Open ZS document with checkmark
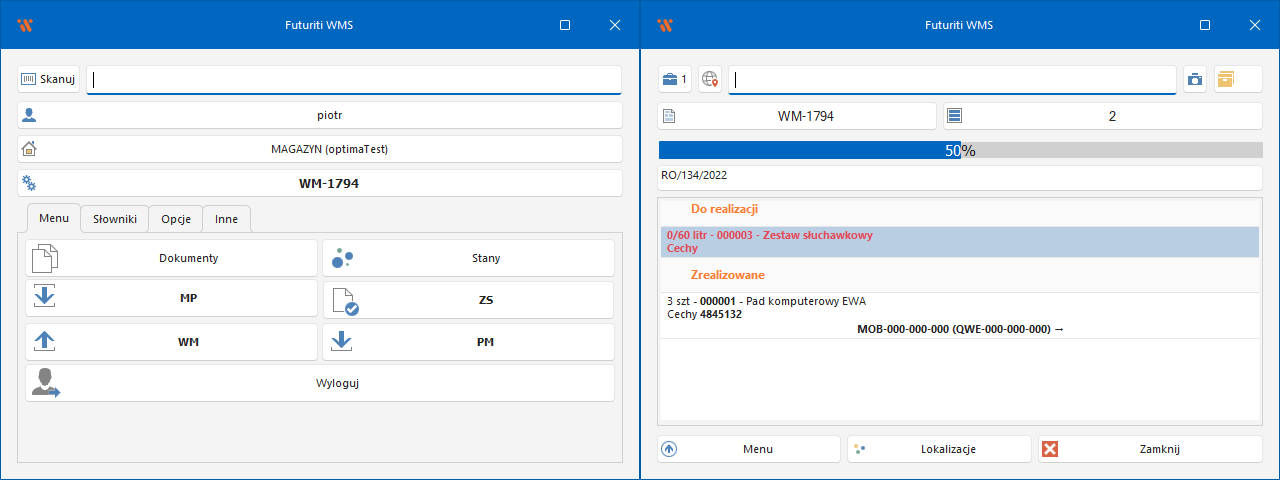1280x480 pixels. coord(468,300)
